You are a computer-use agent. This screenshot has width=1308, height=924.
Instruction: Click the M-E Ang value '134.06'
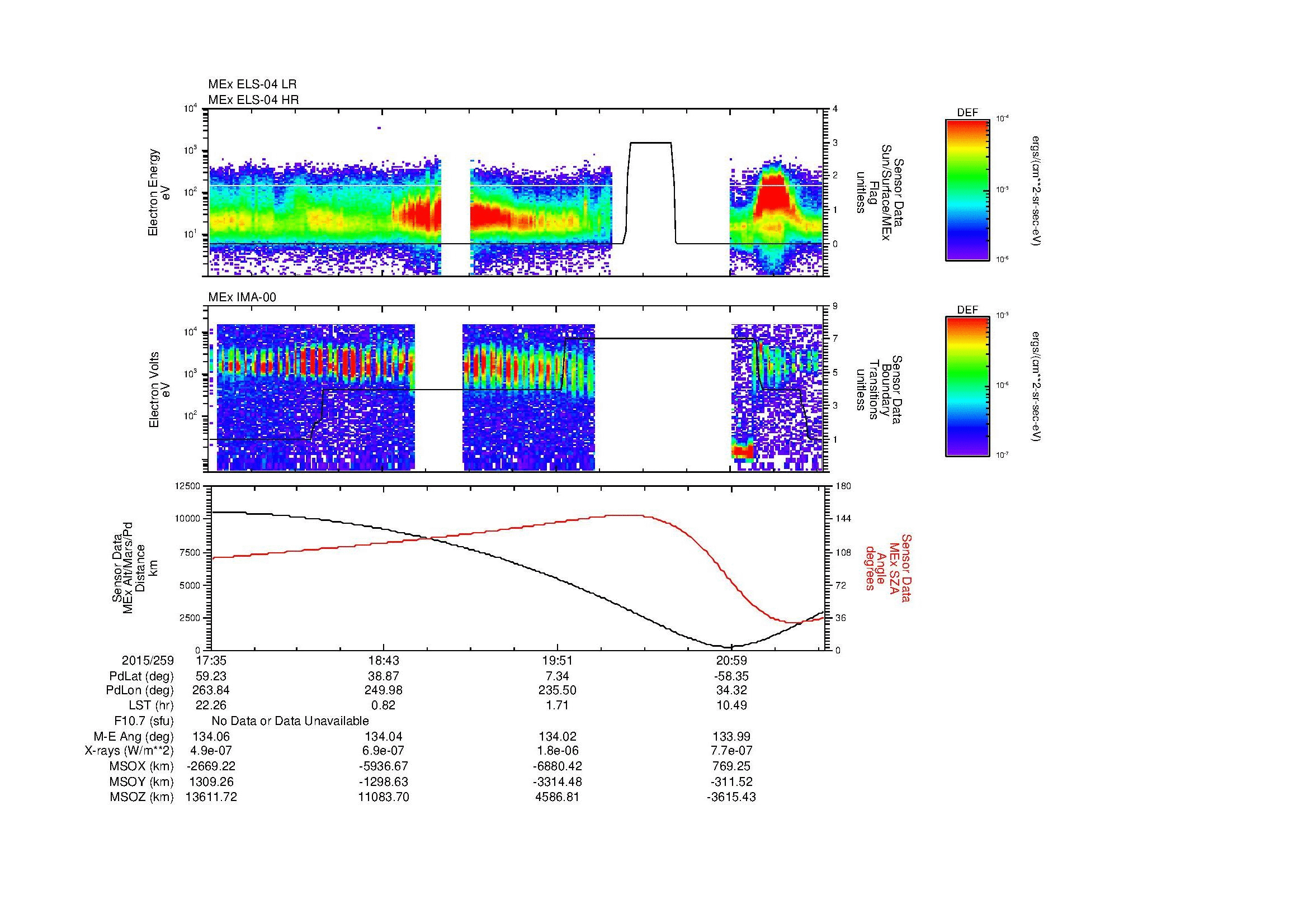[x=211, y=737]
